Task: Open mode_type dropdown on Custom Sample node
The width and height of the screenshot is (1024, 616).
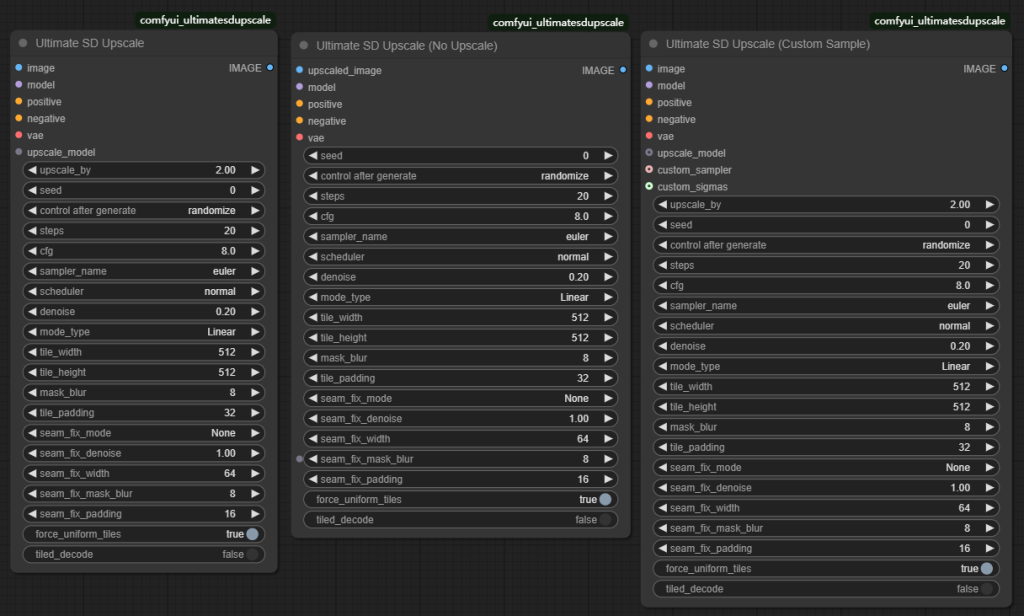Action: (x=826, y=366)
